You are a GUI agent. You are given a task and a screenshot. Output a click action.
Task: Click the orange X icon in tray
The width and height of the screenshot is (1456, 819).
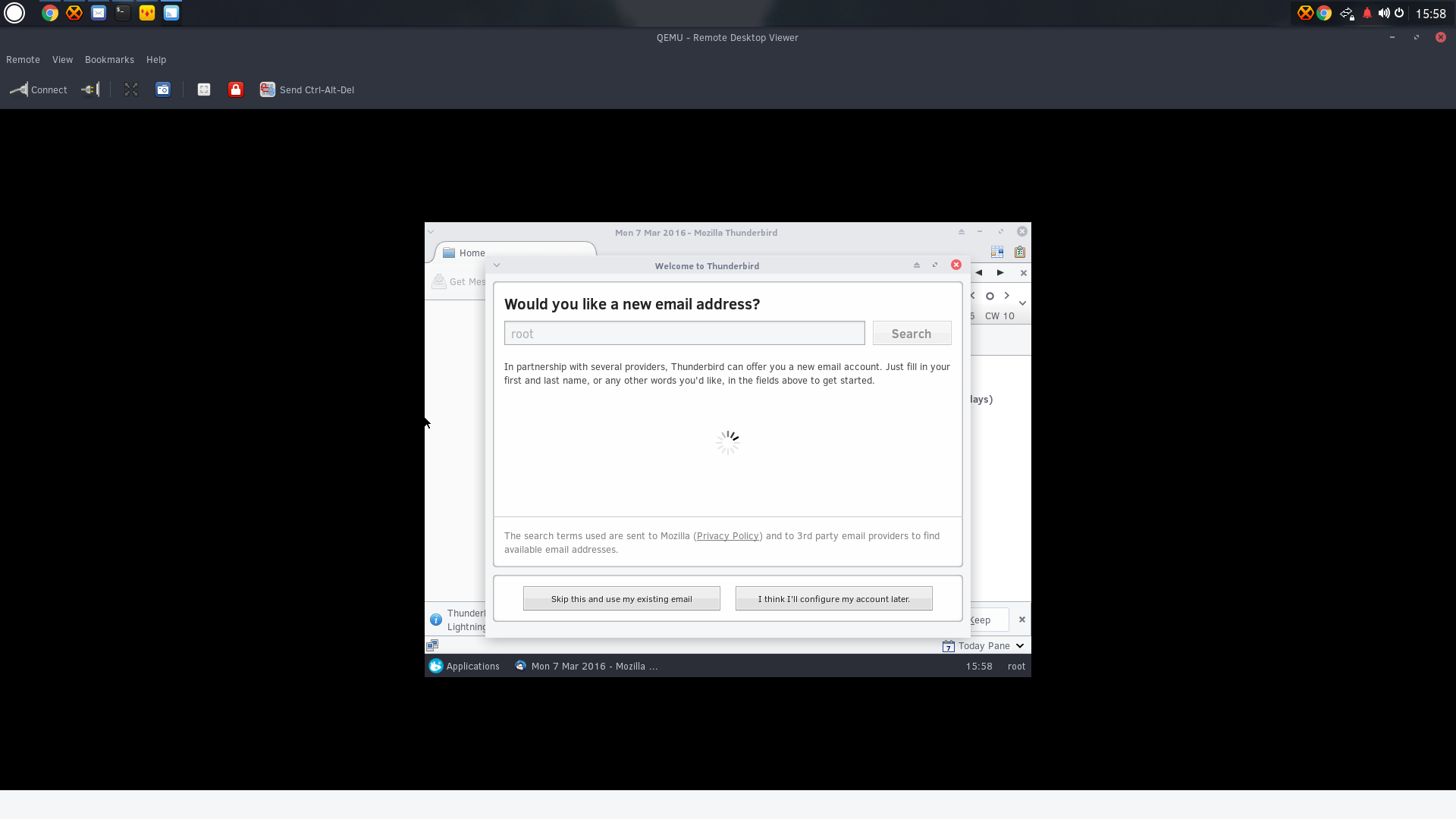tap(1305, 13)
